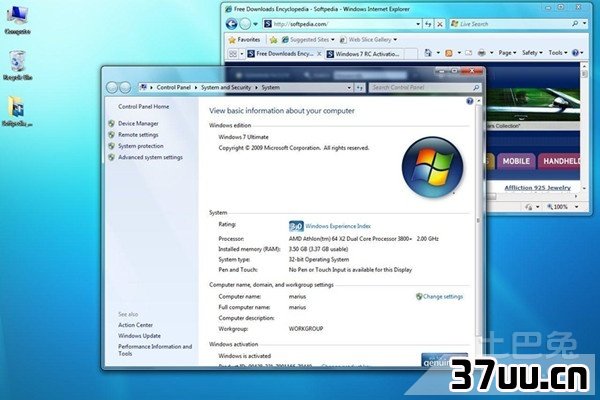
Task: Open Device Manager link
Action: point(138,124)
